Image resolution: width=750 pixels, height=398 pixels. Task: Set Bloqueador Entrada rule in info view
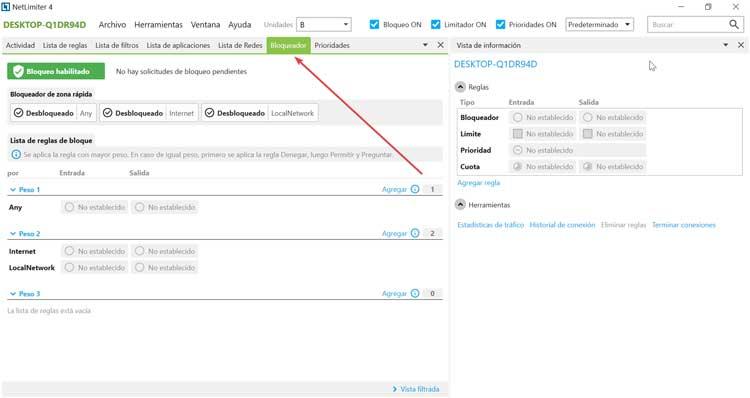click(543, 117)
